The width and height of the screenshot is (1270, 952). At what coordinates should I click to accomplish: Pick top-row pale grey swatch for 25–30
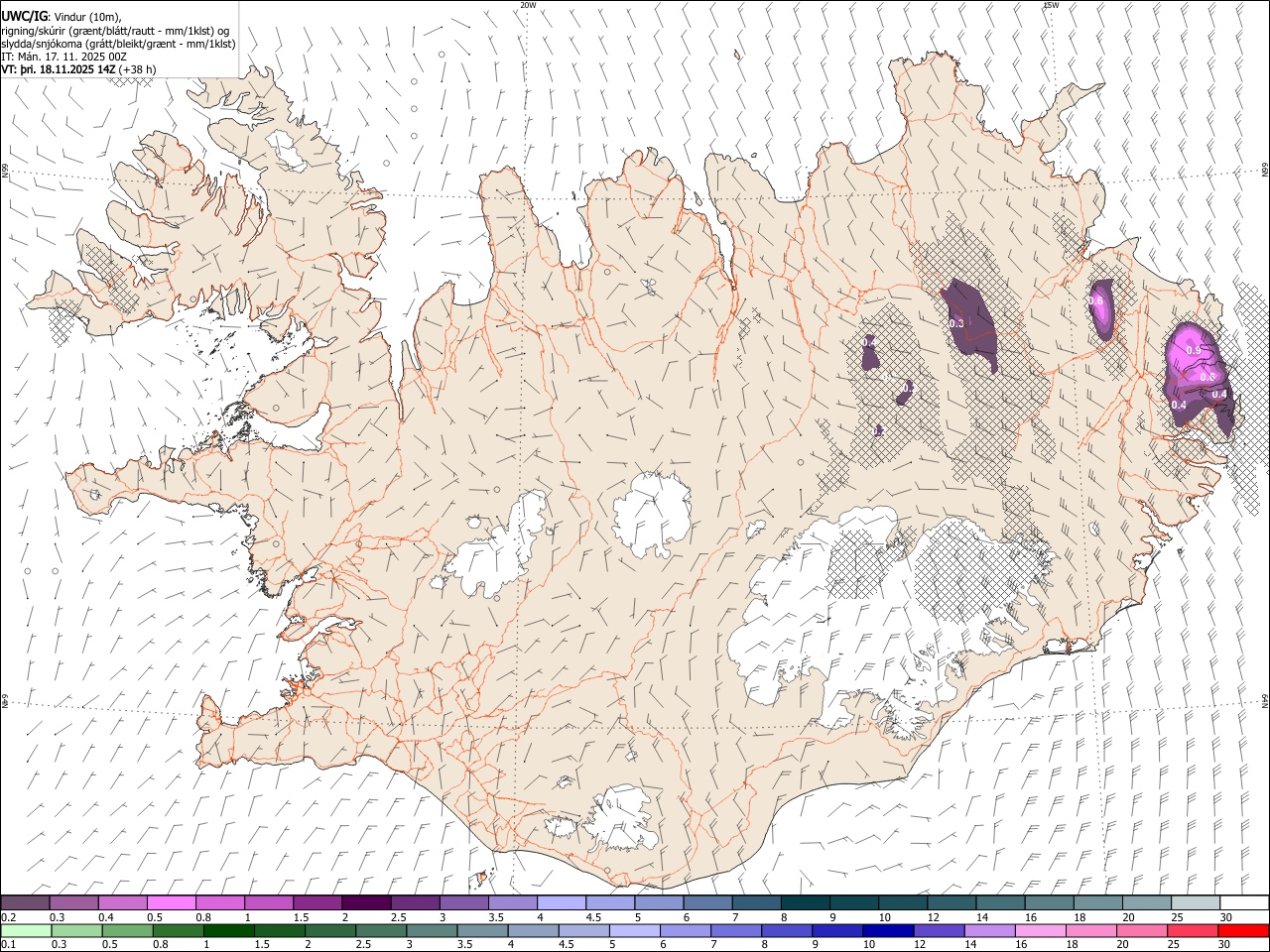click(x=1194, y=902)
